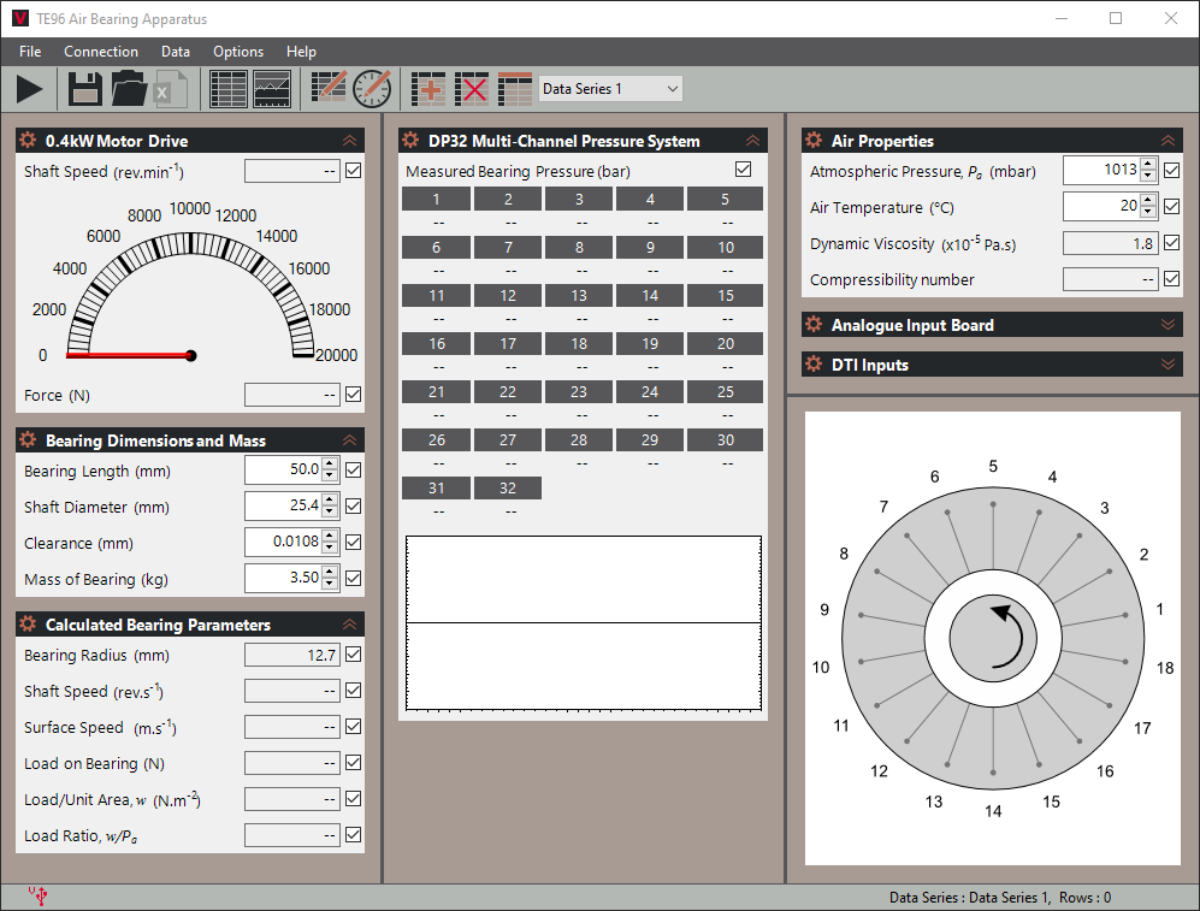Open the Data menu
Image resolution: width=1200 pixels, height=911 pixels.
pyautogui.click(x=175, y=52)
